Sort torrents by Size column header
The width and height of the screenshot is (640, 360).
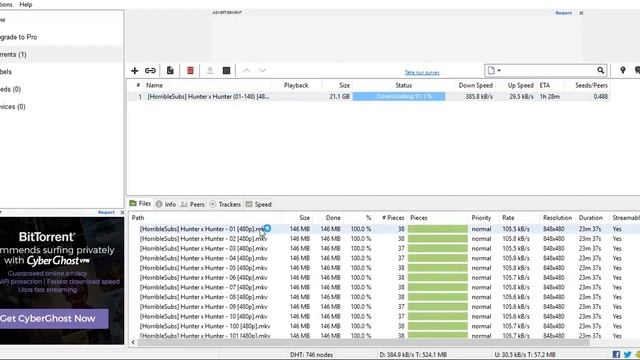coord(344,85)
